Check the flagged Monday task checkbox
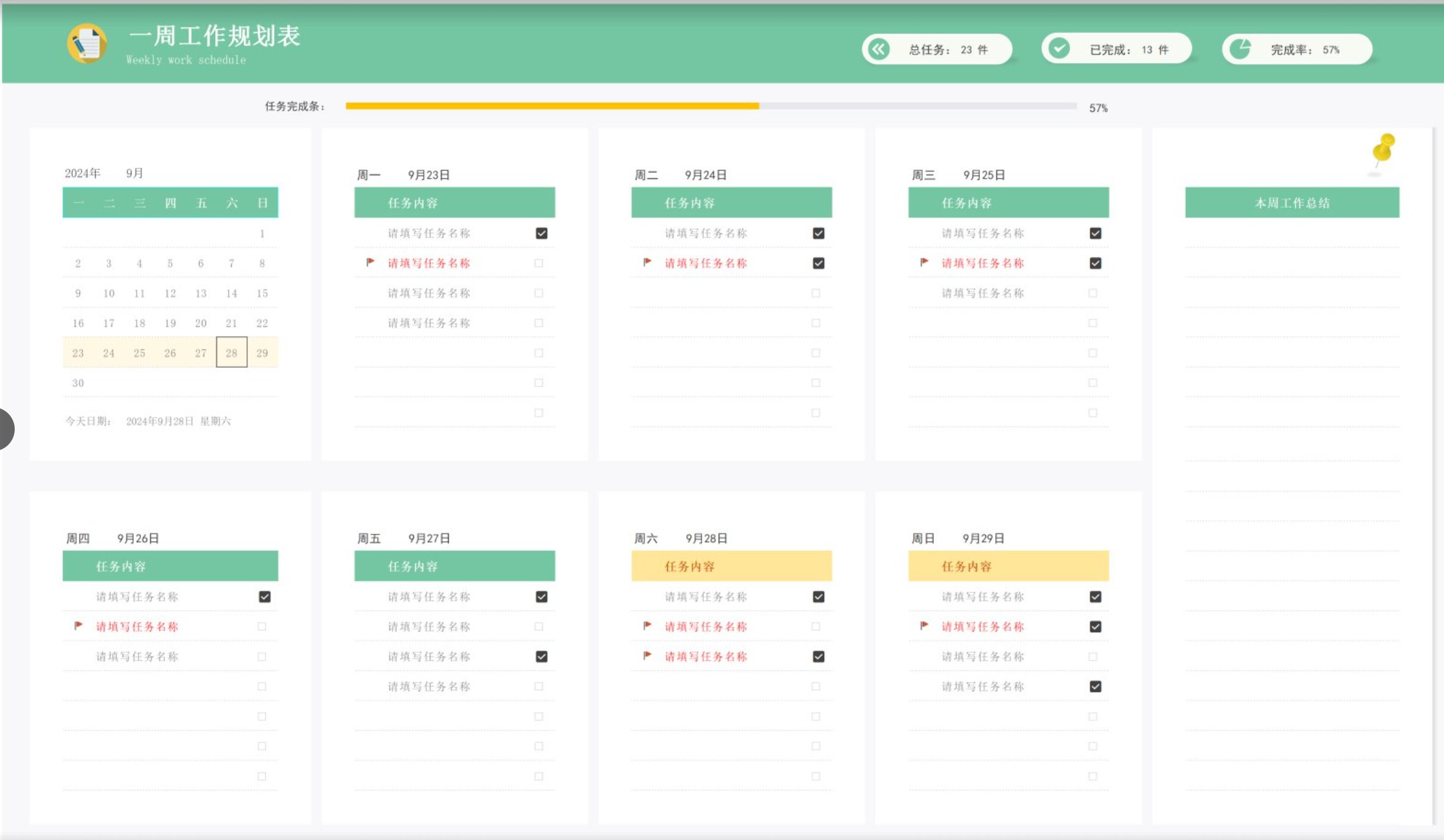This screenshot has height=840, width=1444. [x=538, y=263]
